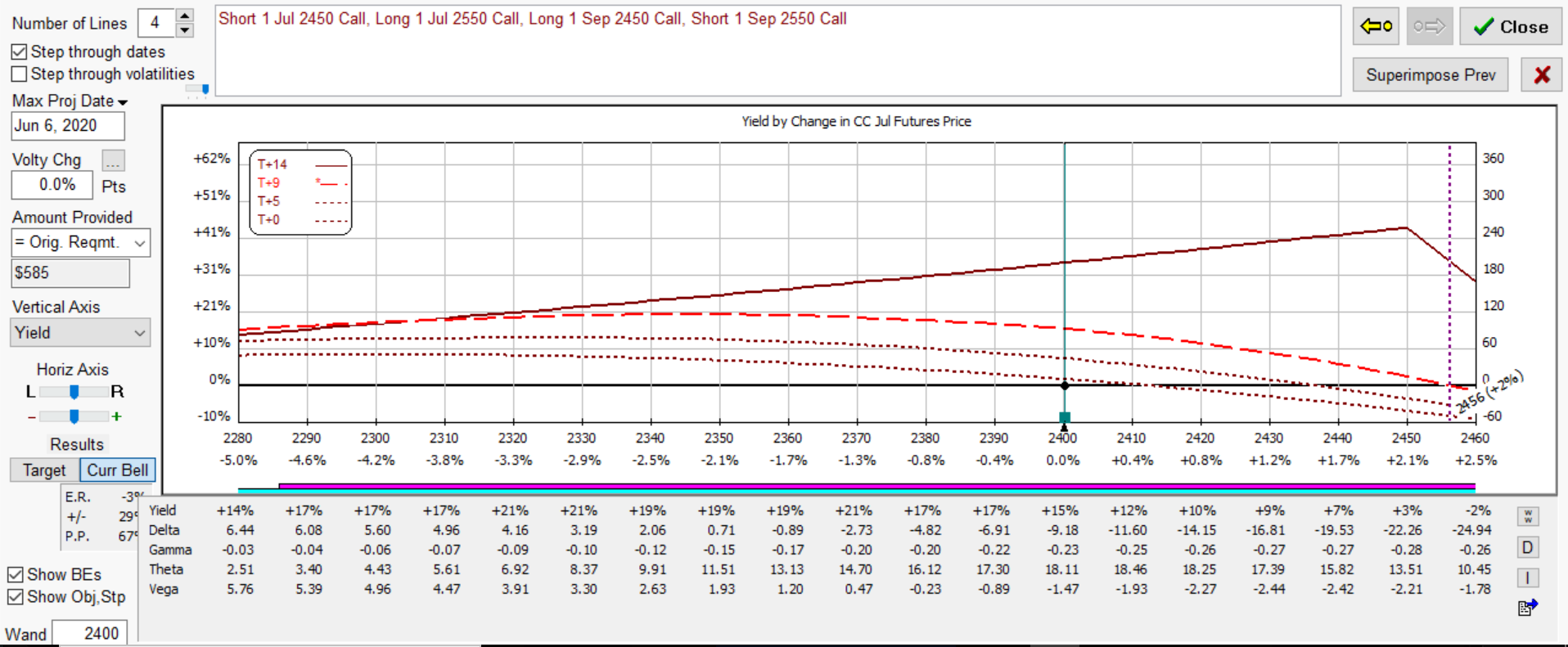The image size is (1568, 647).
Task: Click the Volty Chg '0.0%' input field
Action: tap(52, 185)
